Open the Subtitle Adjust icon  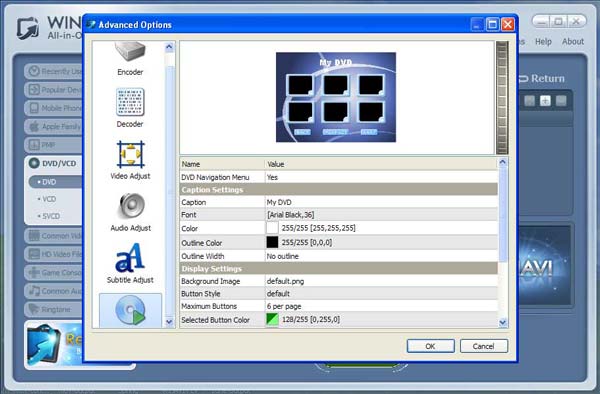tap(130, 257)
